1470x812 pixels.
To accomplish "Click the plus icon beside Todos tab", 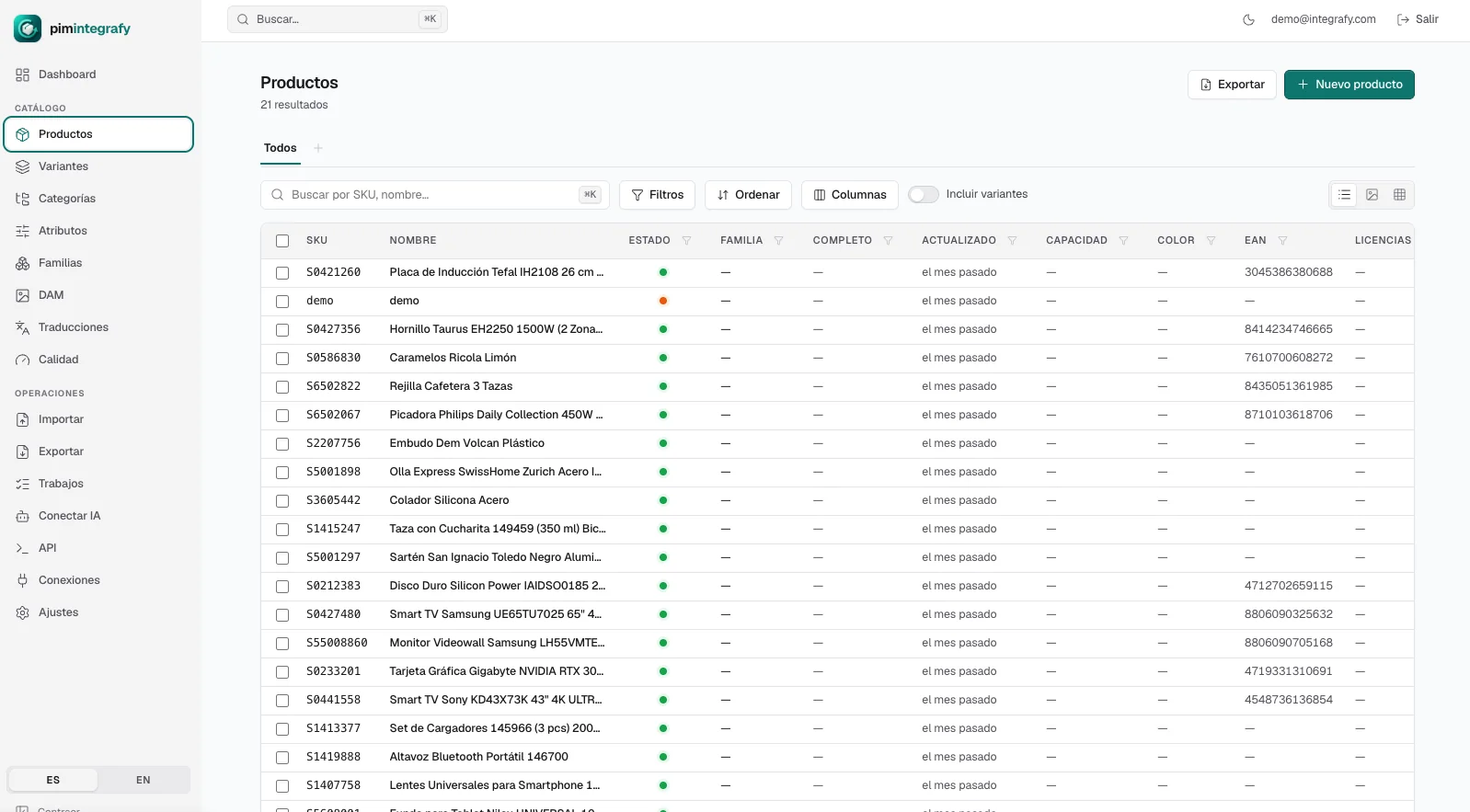I will [318, 148].
